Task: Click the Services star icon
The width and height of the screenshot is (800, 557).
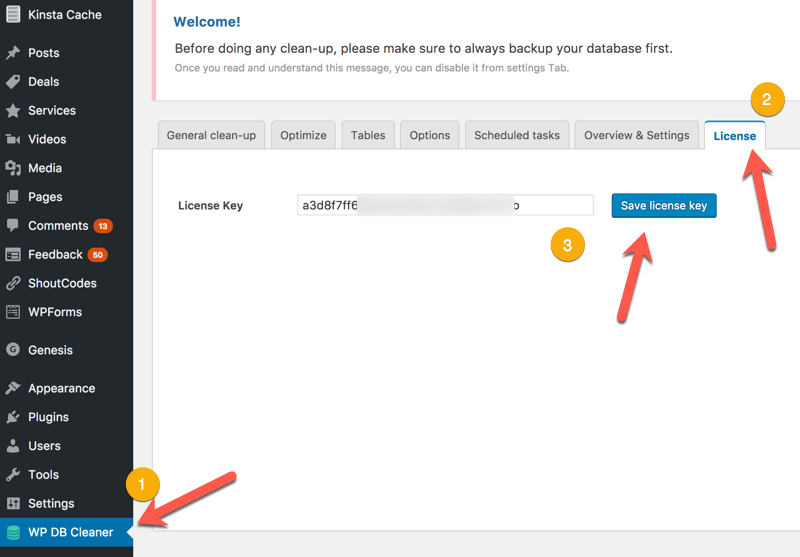Action: [13, 110]
